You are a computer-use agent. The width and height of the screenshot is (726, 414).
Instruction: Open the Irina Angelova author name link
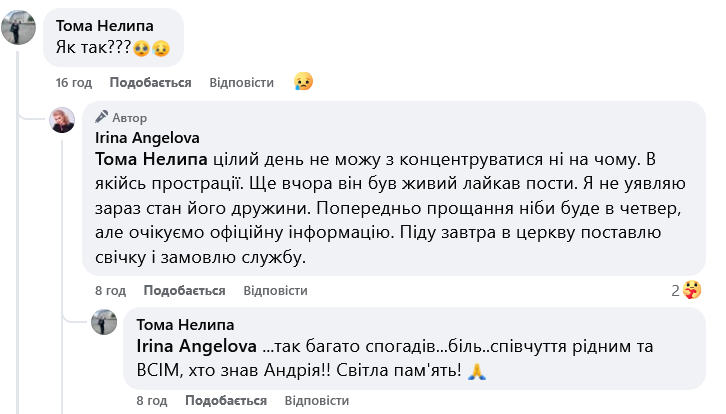146,137
